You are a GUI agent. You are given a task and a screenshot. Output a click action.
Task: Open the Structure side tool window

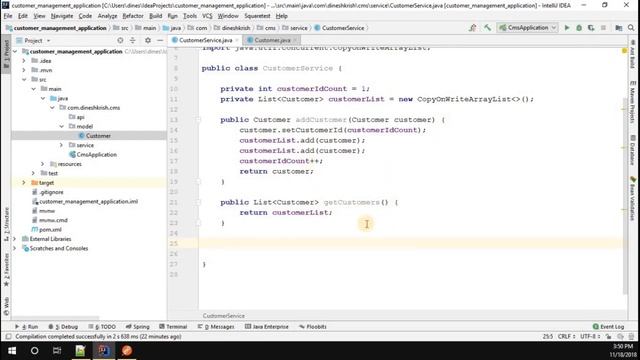[x=6, y=224]
